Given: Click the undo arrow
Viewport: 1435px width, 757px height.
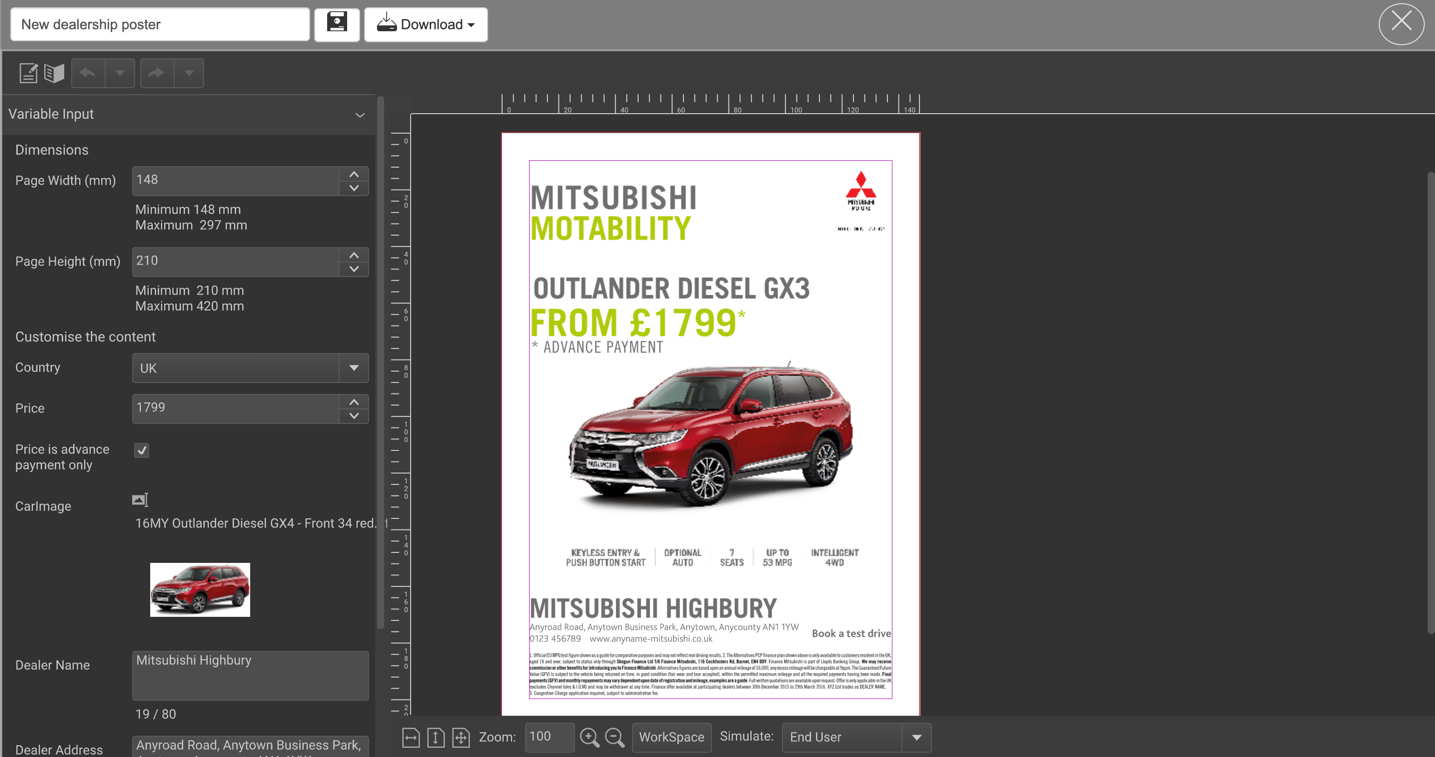Looking at the screenshot, I should point(88,73).
